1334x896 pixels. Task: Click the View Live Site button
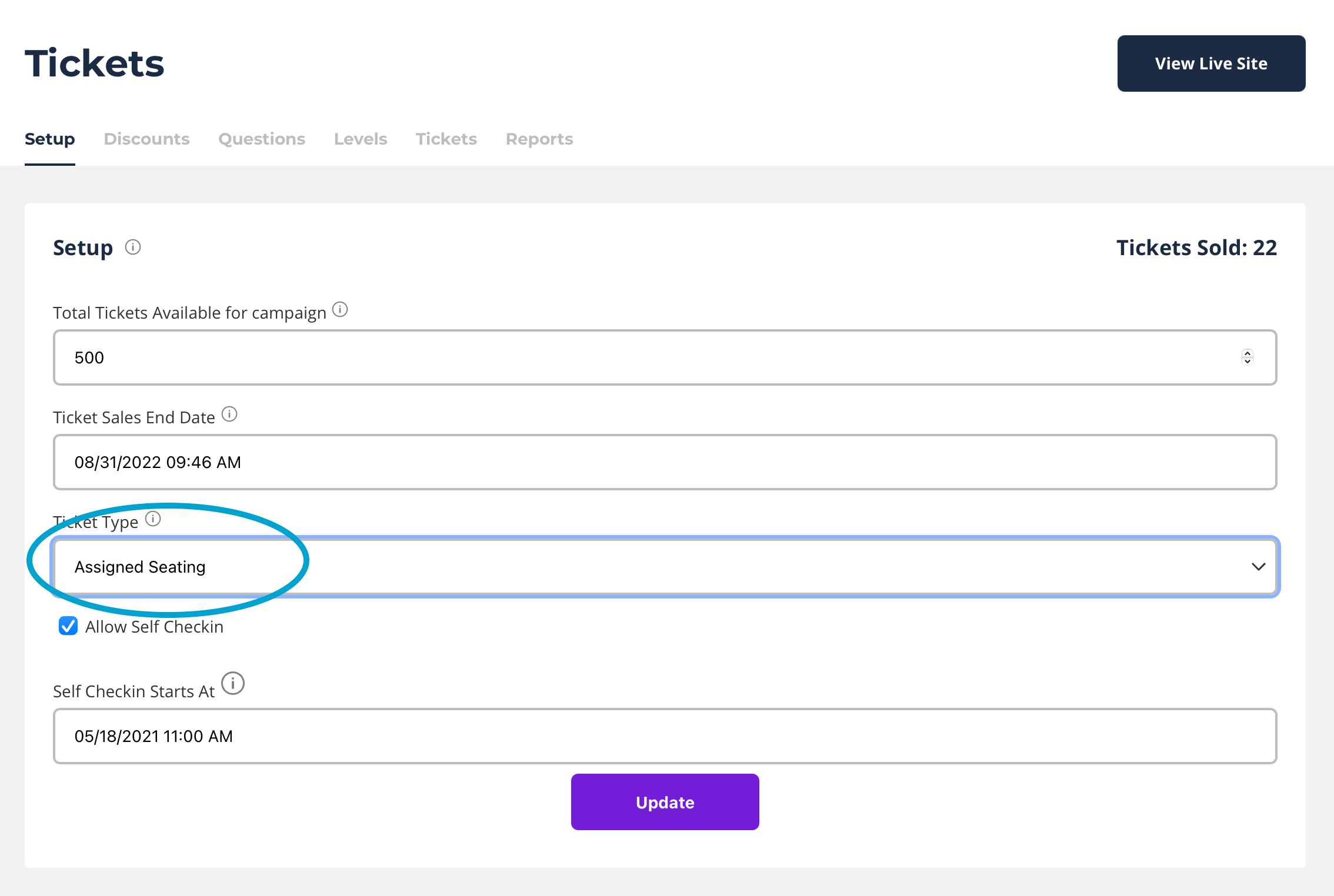(x=1211, y=63)
